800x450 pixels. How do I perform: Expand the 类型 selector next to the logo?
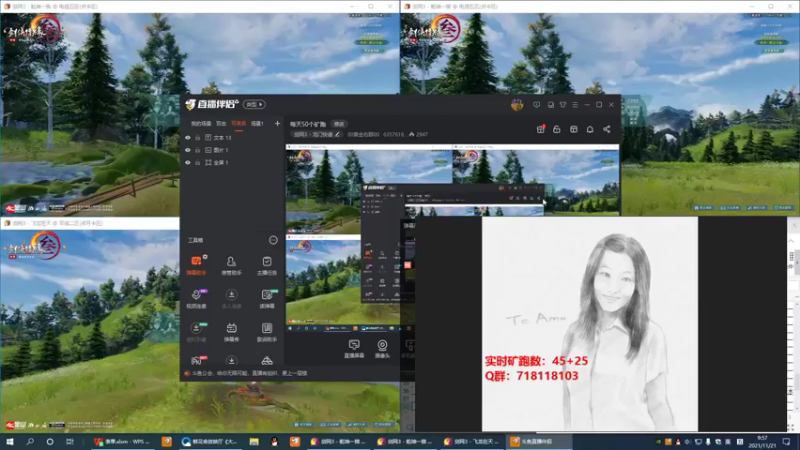pyautogui.click(x=254, y=104)
